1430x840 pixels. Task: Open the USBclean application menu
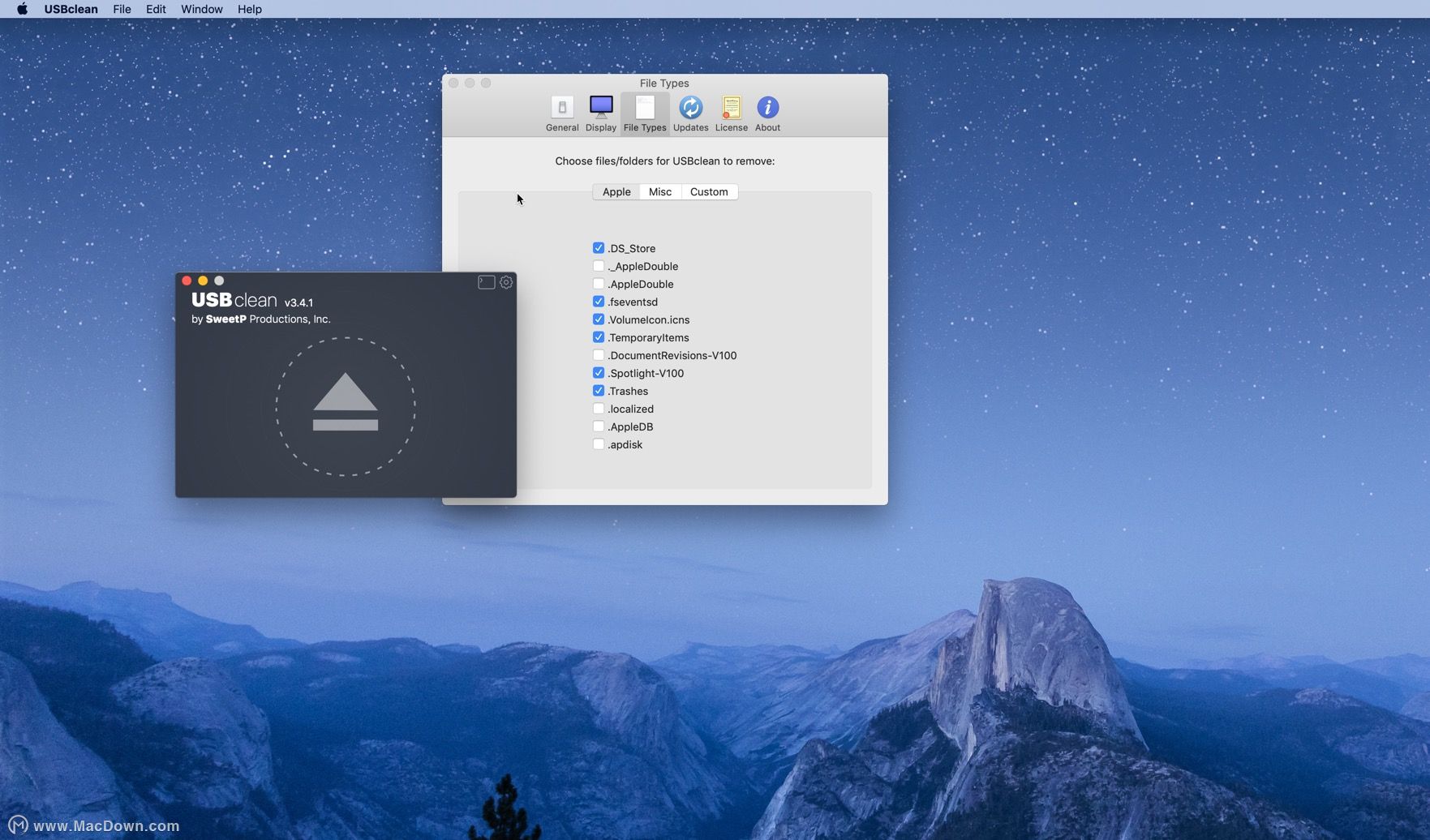click(71, 9)
